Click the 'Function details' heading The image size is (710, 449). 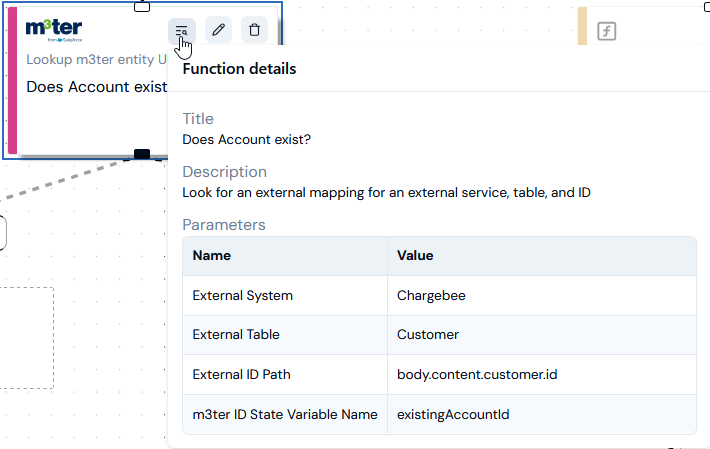239,69
